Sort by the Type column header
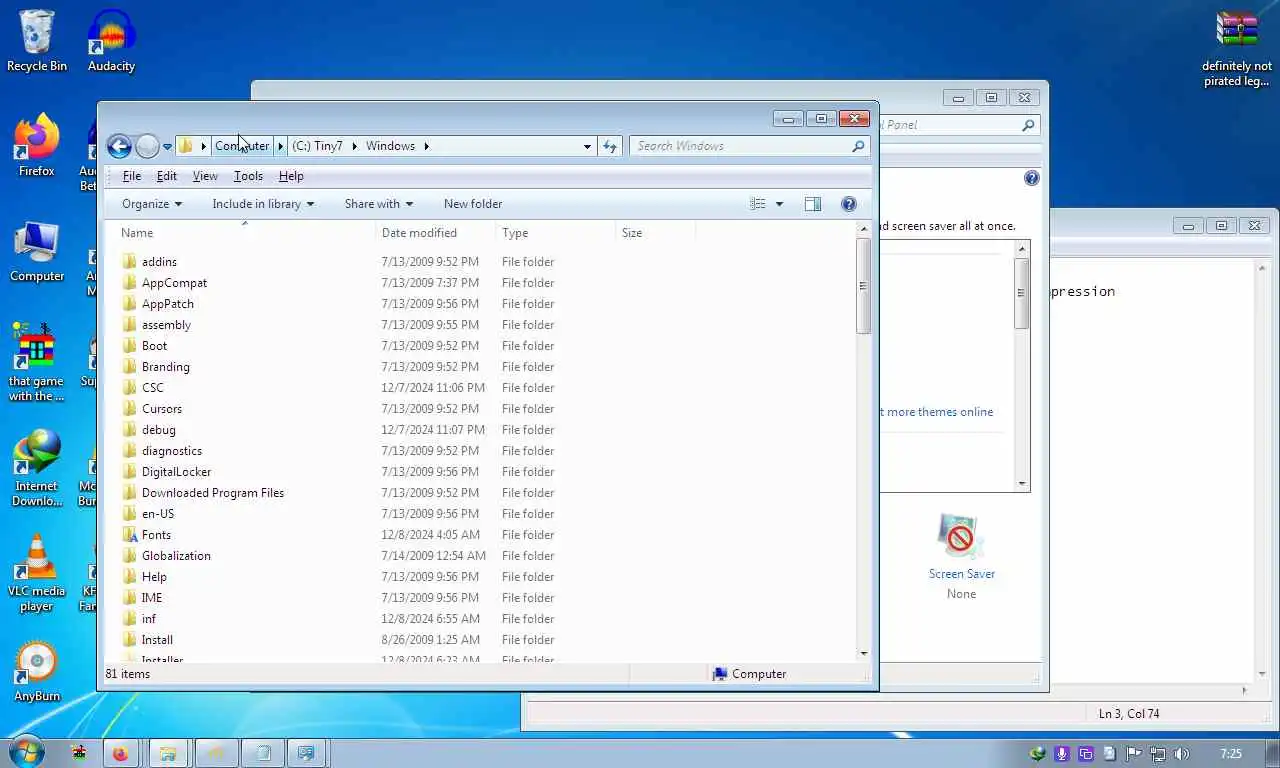This screenshot has width=1280, height=768. point(556,233)
